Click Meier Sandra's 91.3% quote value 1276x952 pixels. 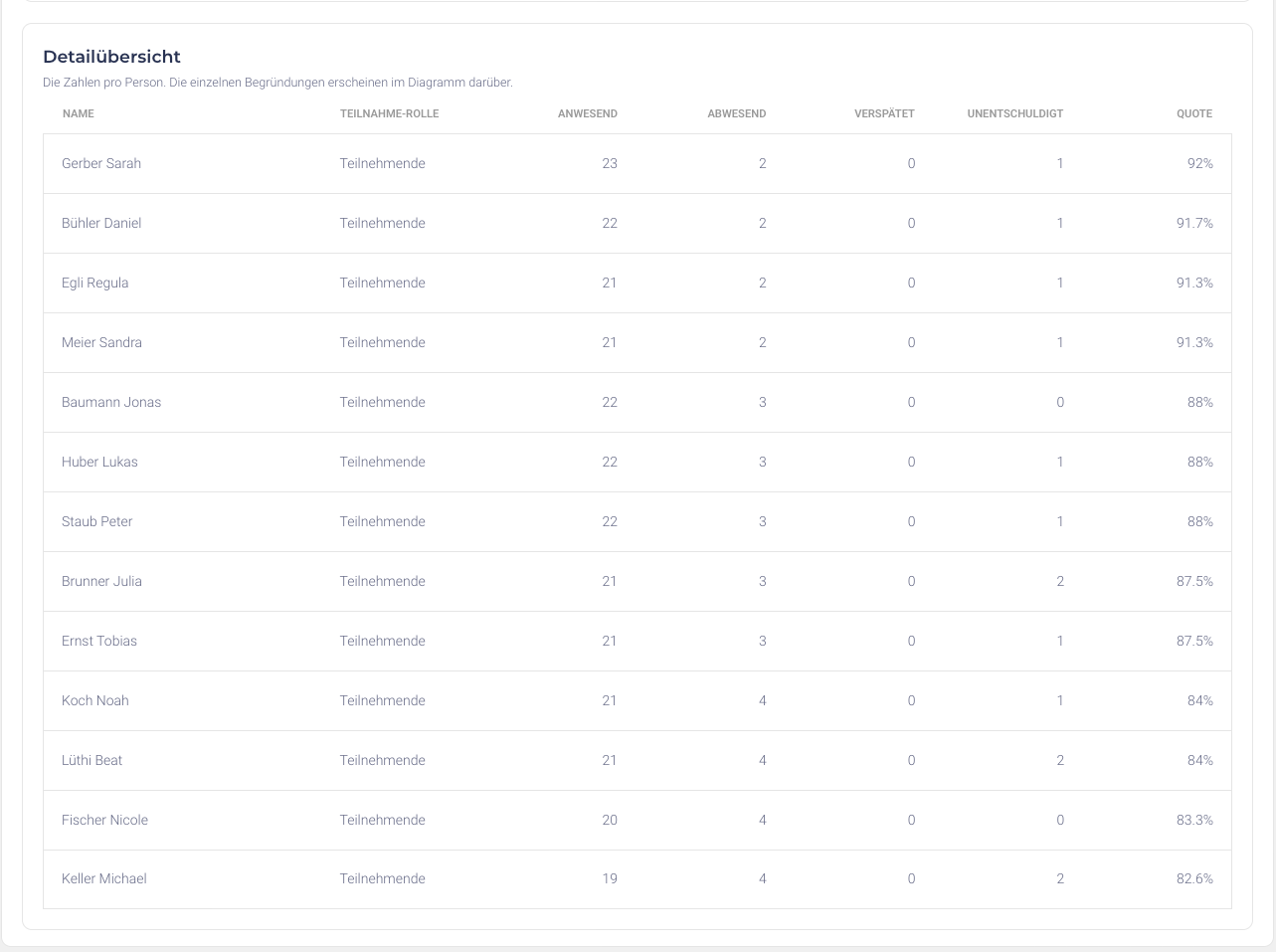(x=1194, y=342)
